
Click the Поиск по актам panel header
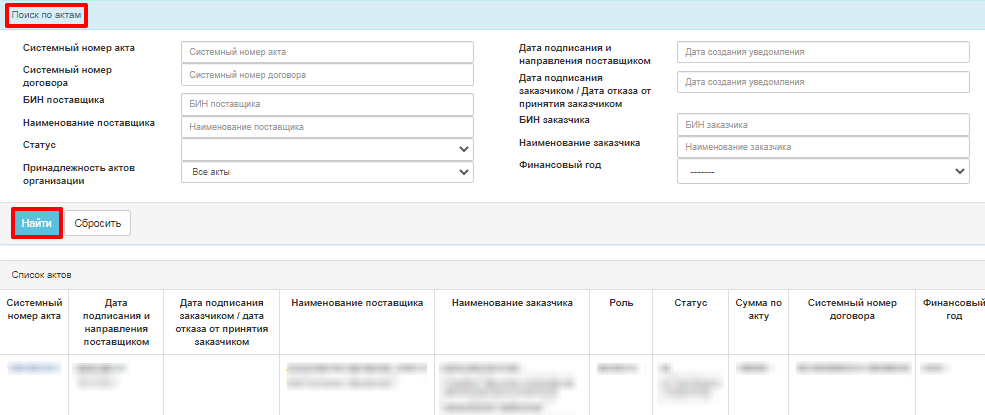click(x=45, y=16)
